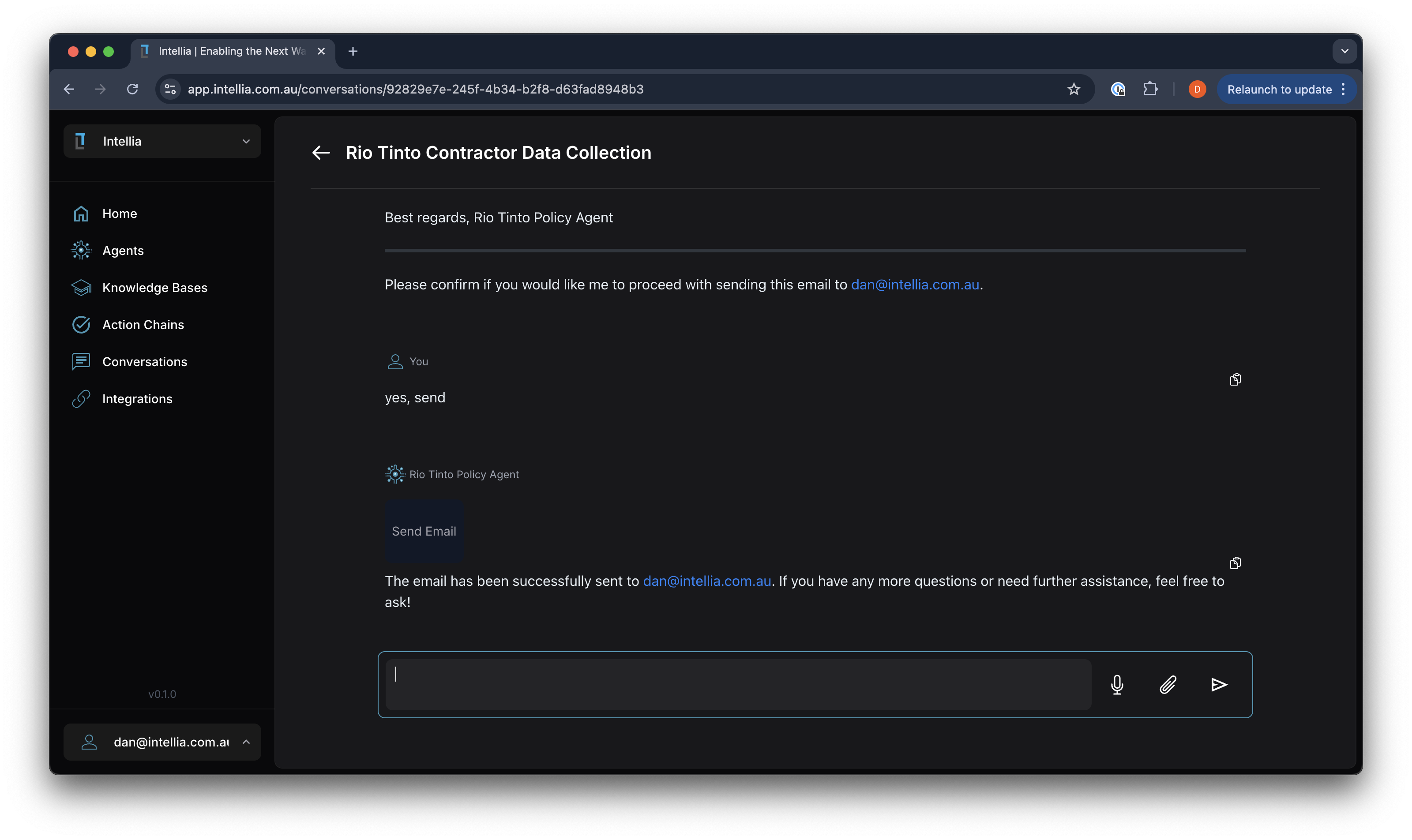Image resolution: width=1412 pixels, height=840 pixels.
Task: Click the address bar URL
Action: tap(416, 89)
